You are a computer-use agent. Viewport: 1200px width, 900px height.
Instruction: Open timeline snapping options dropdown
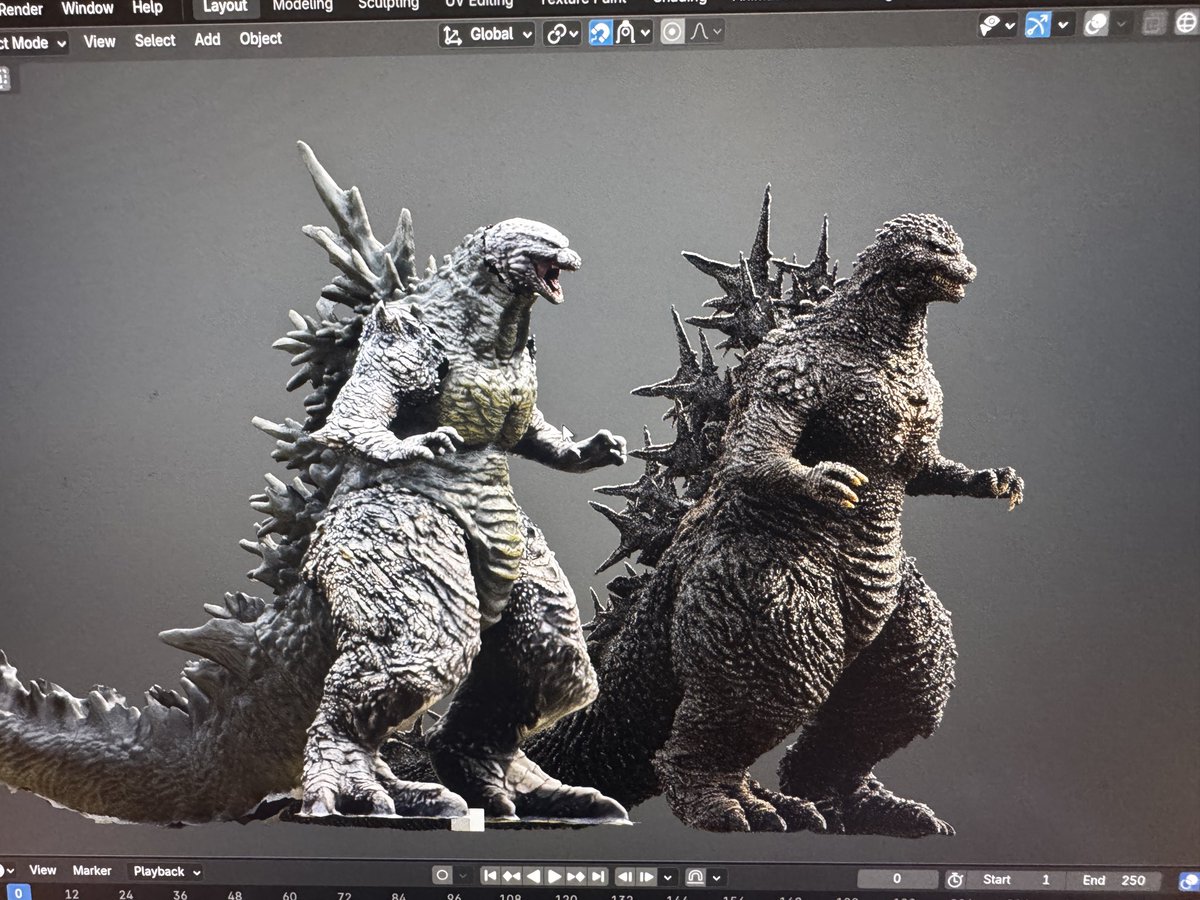point(718,877)
